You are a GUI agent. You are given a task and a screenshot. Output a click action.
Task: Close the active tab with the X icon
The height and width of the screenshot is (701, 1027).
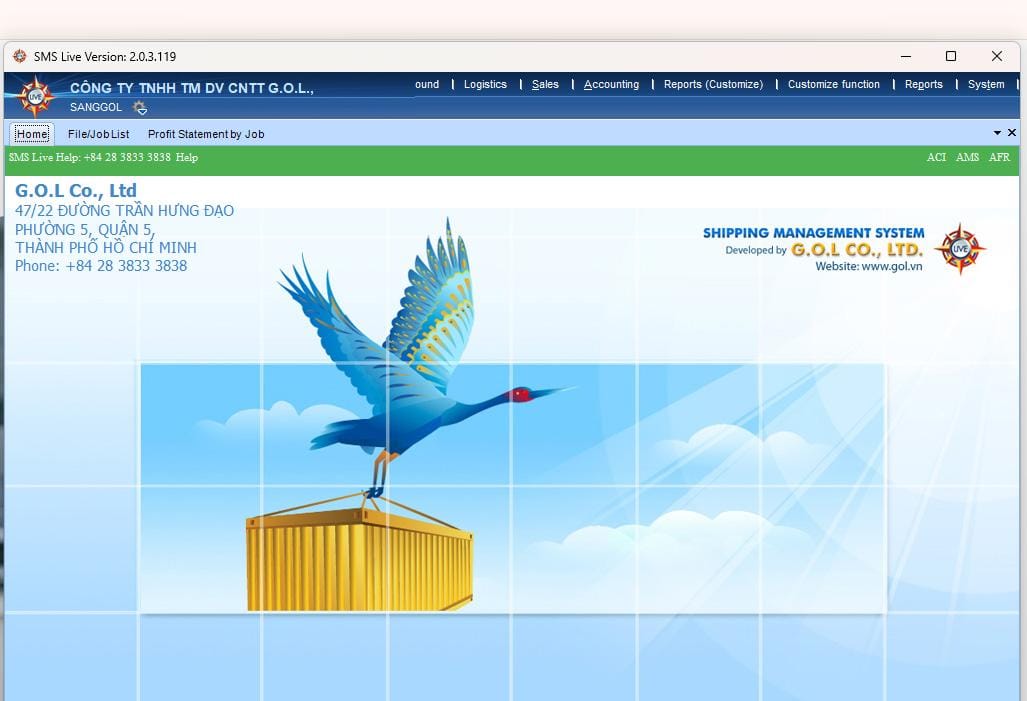pyautogui.click(x=1012, y=133)
